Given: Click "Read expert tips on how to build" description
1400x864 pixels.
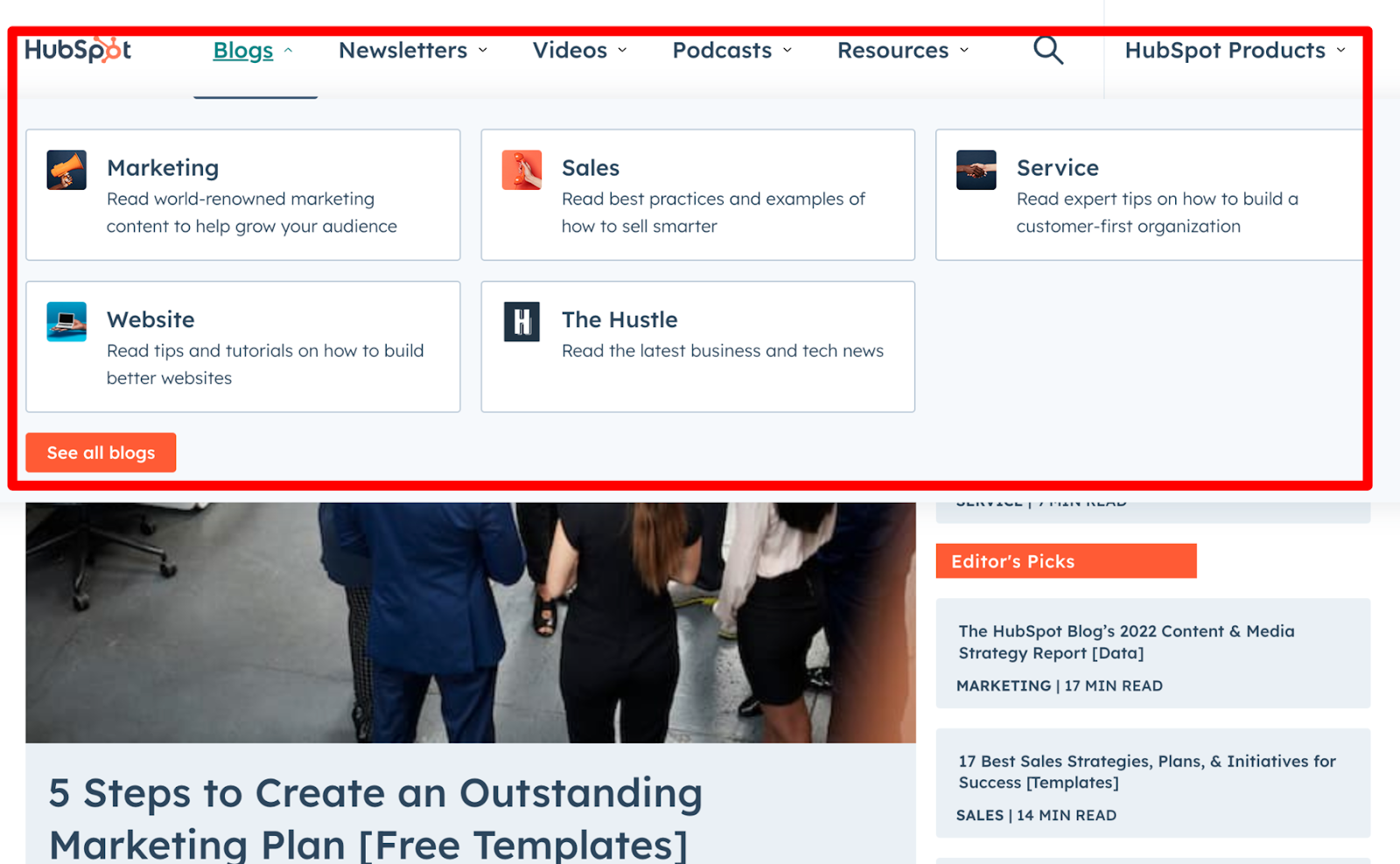Looking at the screenshot, I should point(1157,213).
